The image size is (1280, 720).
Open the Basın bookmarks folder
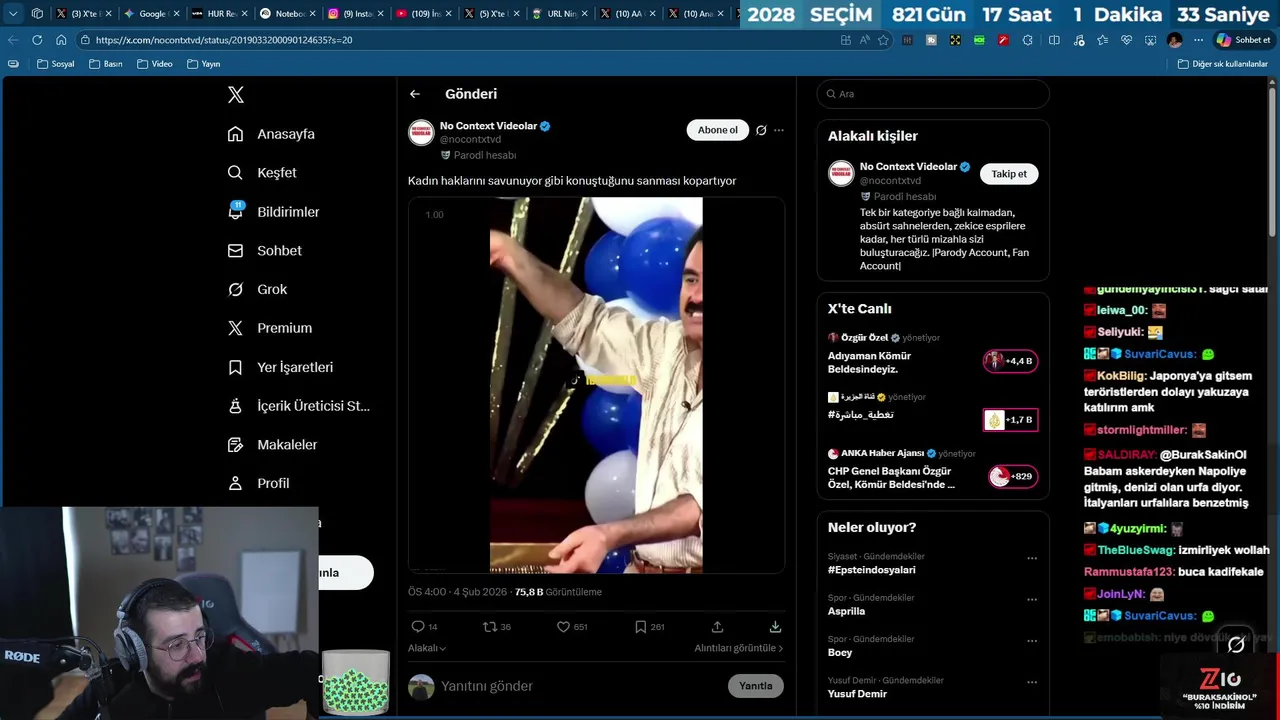[x=105, y=64]
